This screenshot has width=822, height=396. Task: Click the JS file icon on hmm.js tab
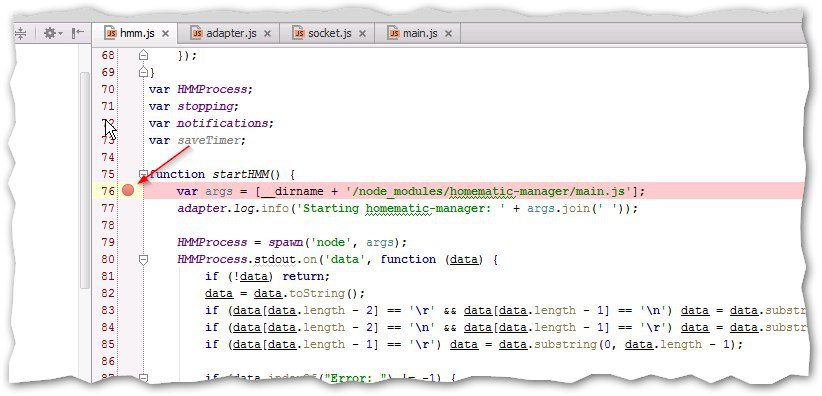[x=111, y=34]
